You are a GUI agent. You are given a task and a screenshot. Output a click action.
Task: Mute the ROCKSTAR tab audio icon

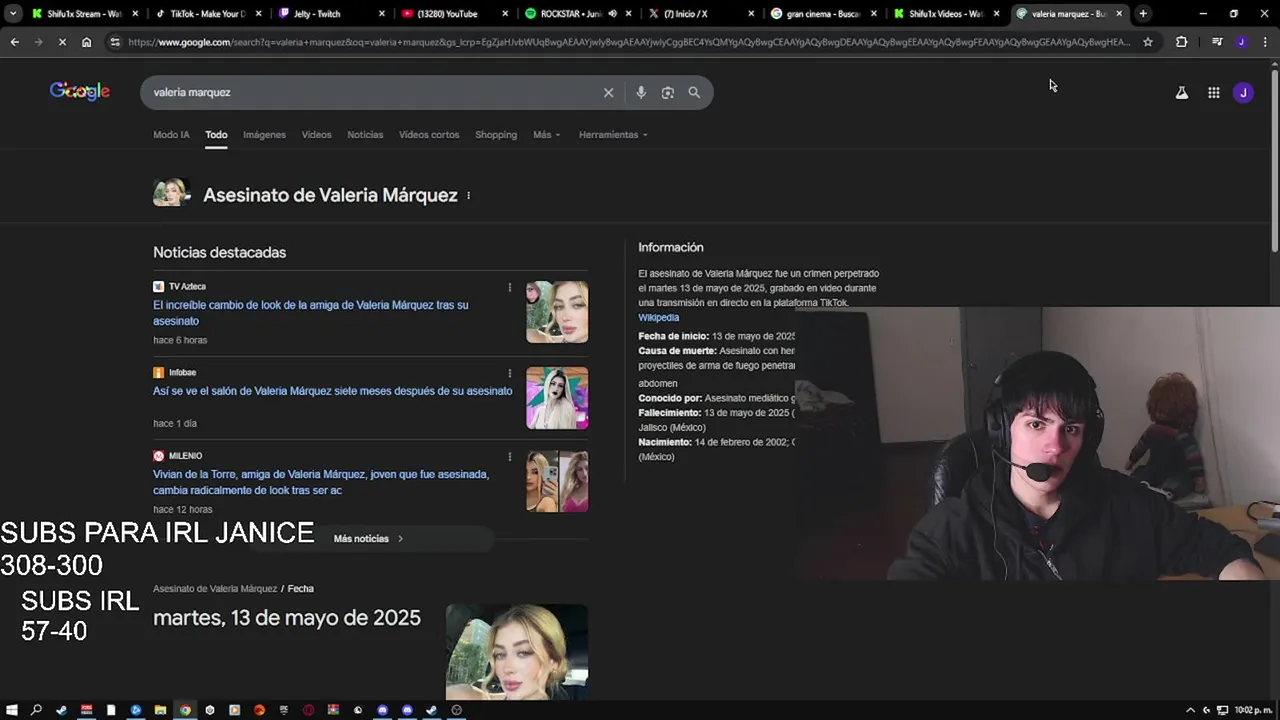click(x=612, y=14)
